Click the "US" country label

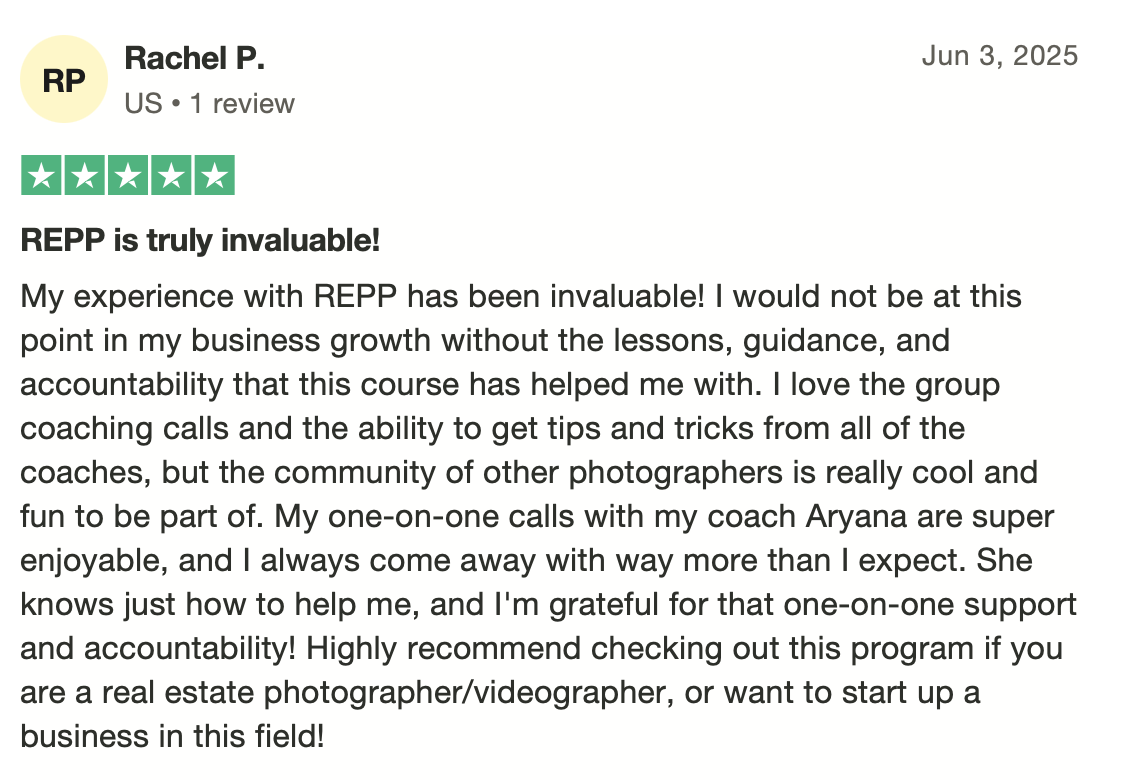click(143, 104)
